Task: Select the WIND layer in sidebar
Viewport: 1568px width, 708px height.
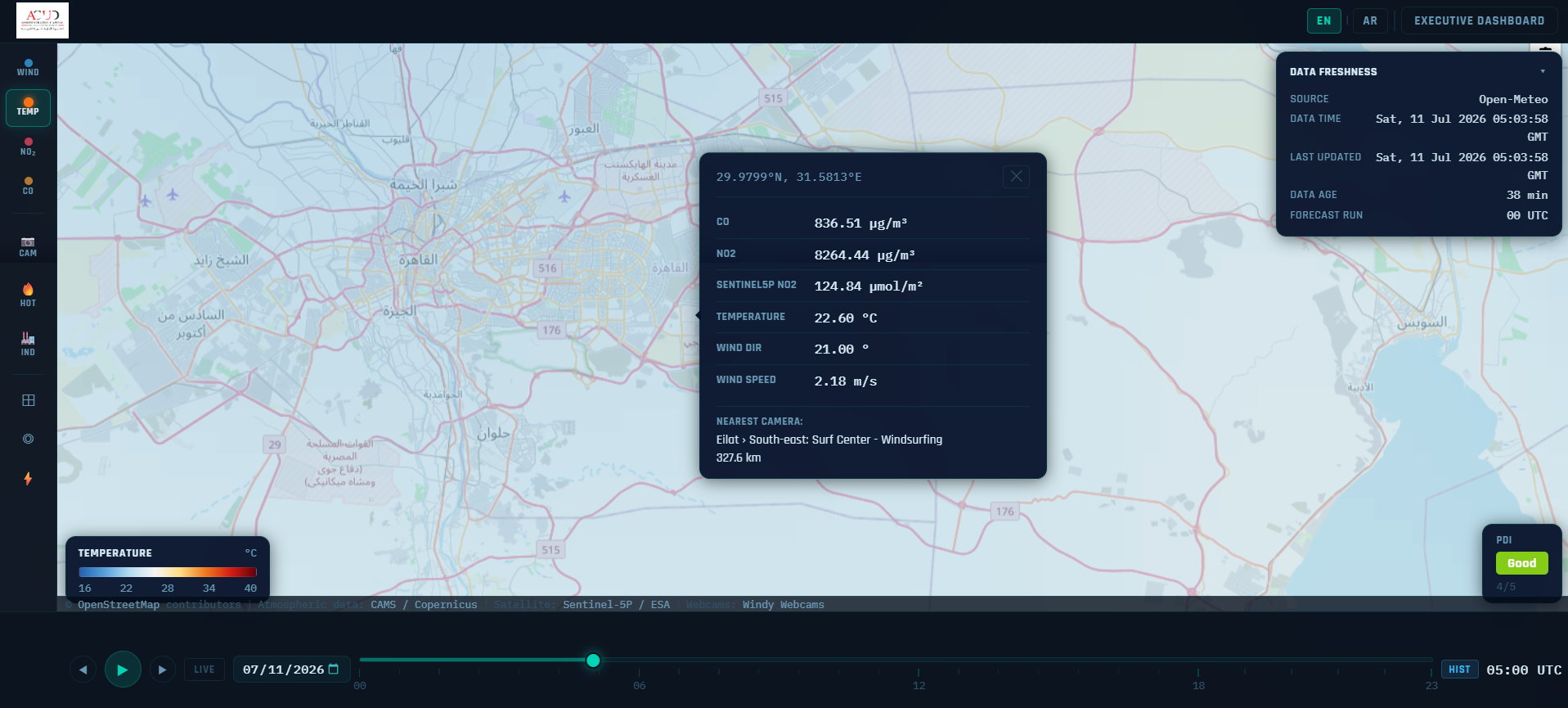Action: coord(28,68)
